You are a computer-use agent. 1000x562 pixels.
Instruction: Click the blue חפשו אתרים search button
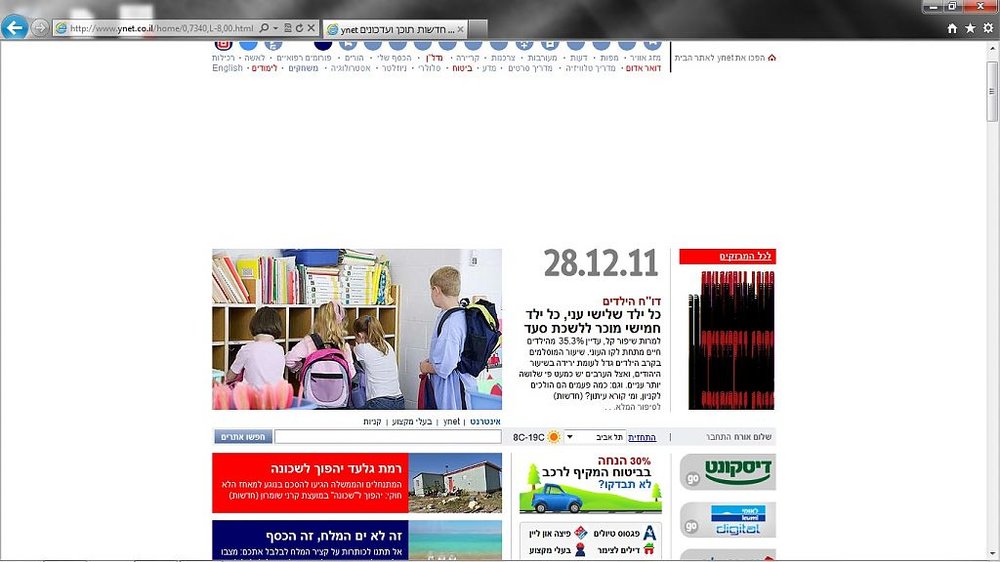click(x=242, y=437)
